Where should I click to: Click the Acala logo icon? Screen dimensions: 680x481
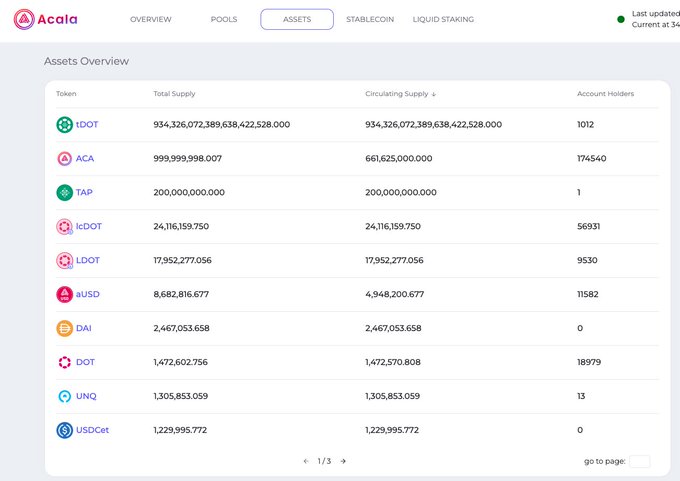click(24, 19)
